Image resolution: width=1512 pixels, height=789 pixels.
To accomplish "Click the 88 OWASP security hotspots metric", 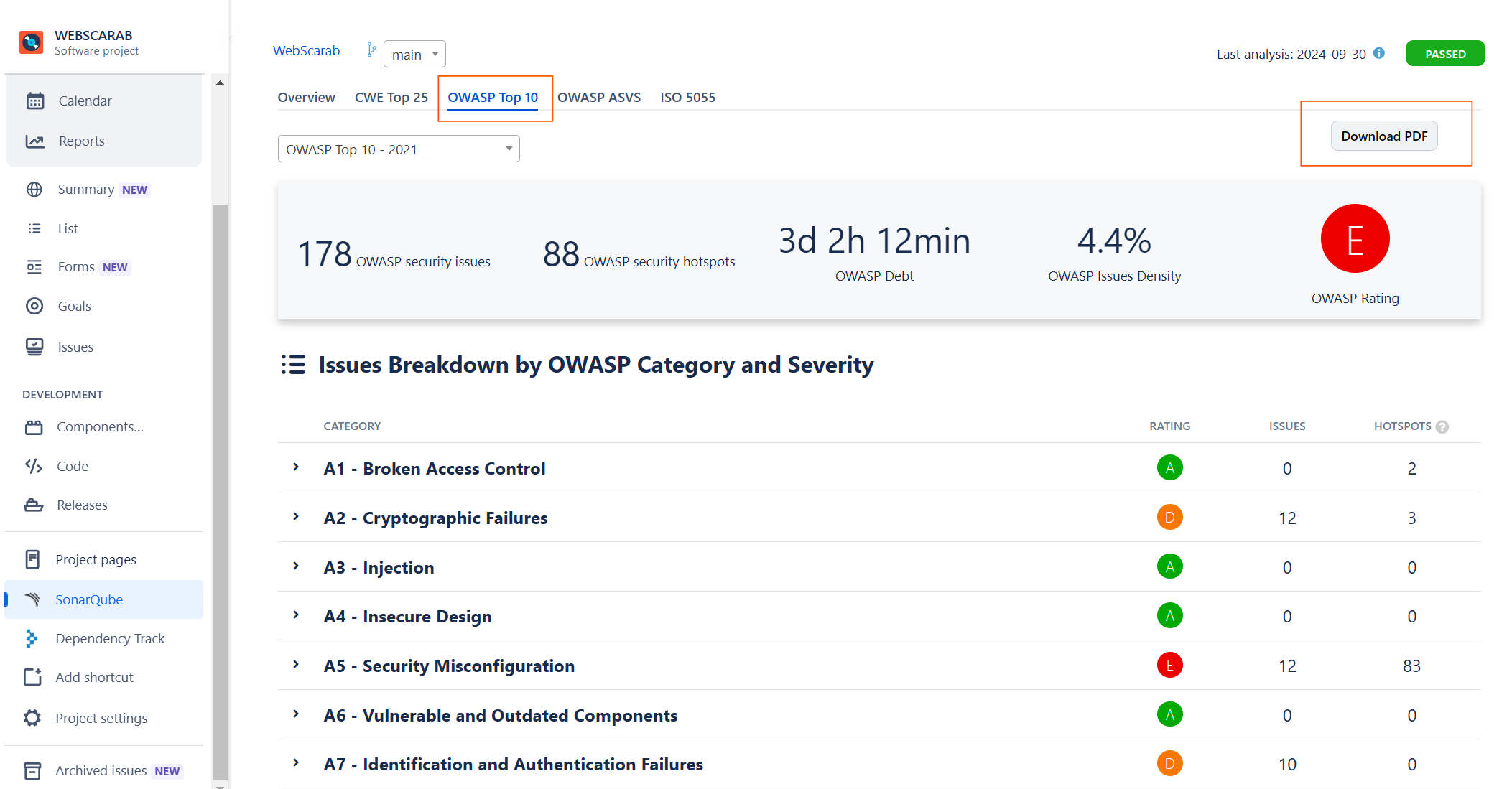I will click(x=639, y=254).
